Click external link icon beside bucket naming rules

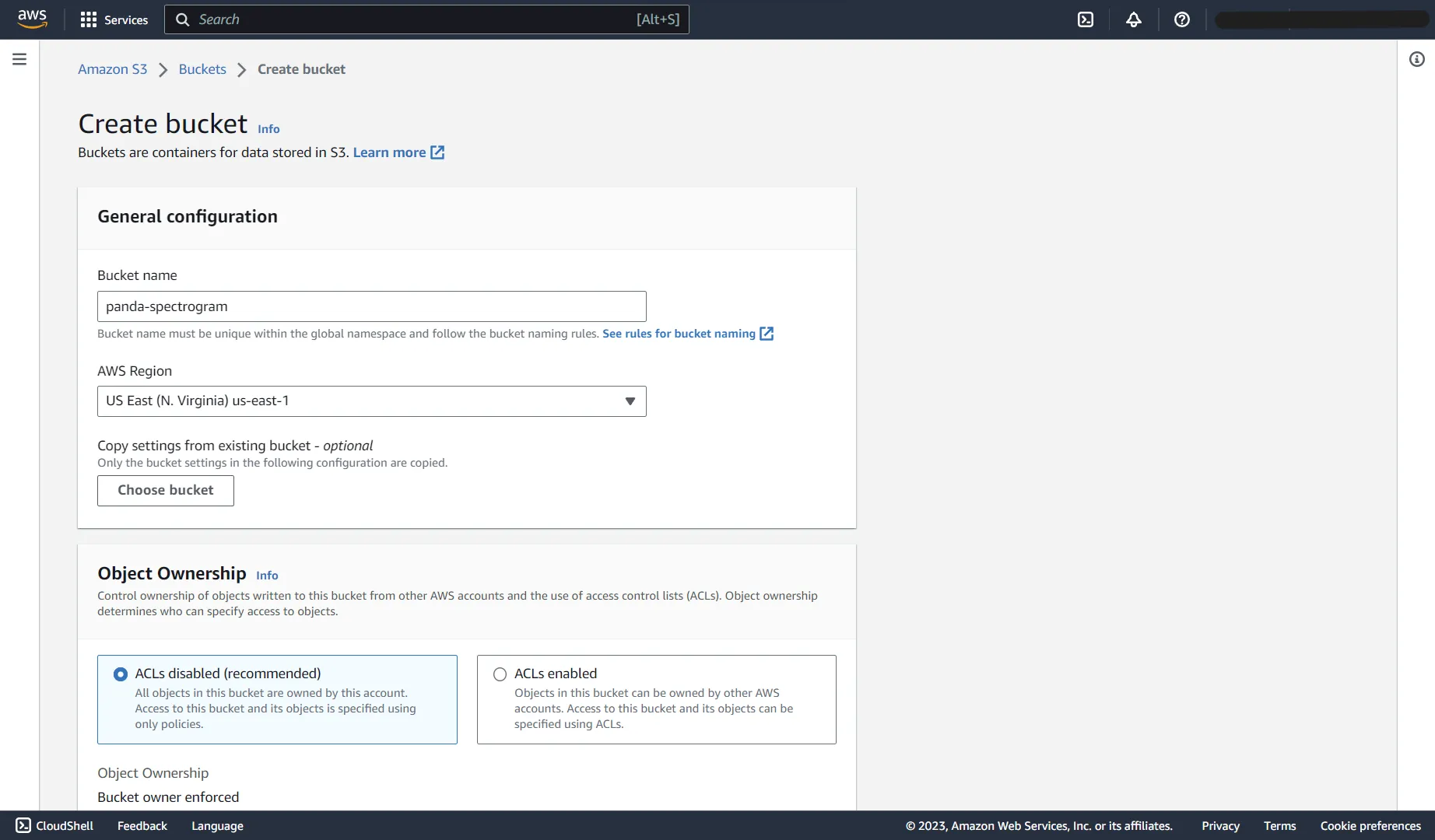767,334
